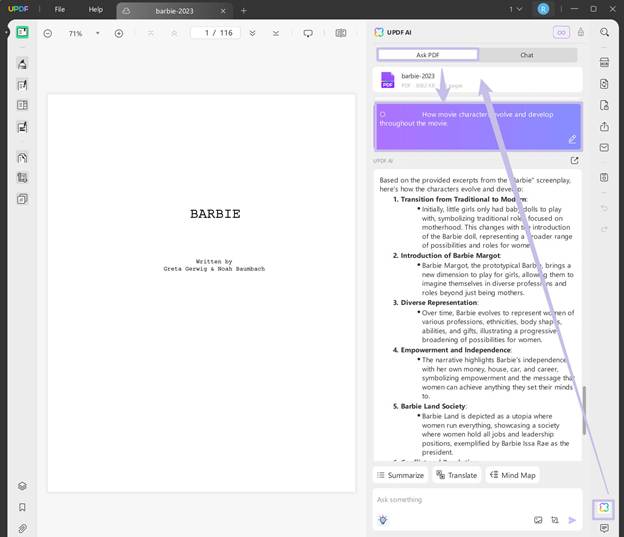Screen dimensions: 624x537
Task: Open the search magnifier icon
Action: (604, 32)
